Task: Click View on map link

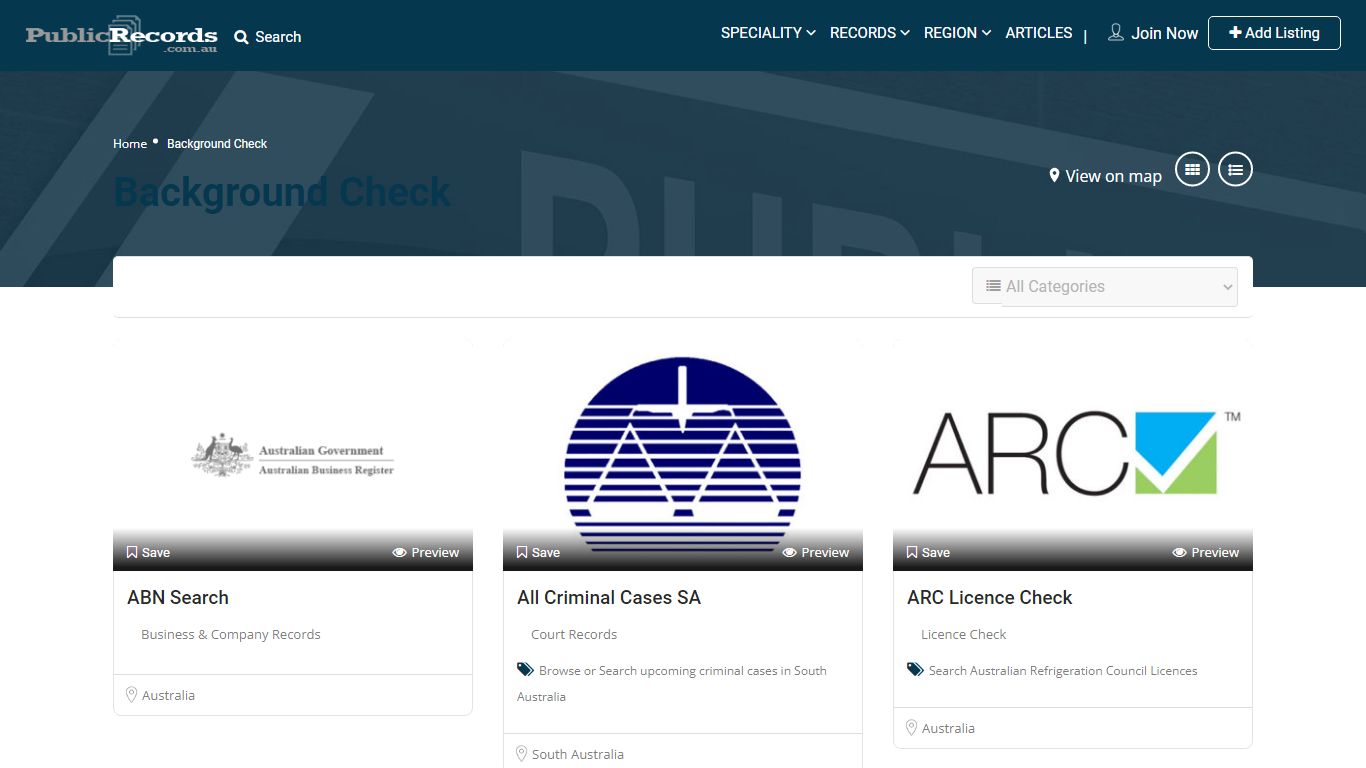Action: pyautogui.click(x=1113, y=176)
